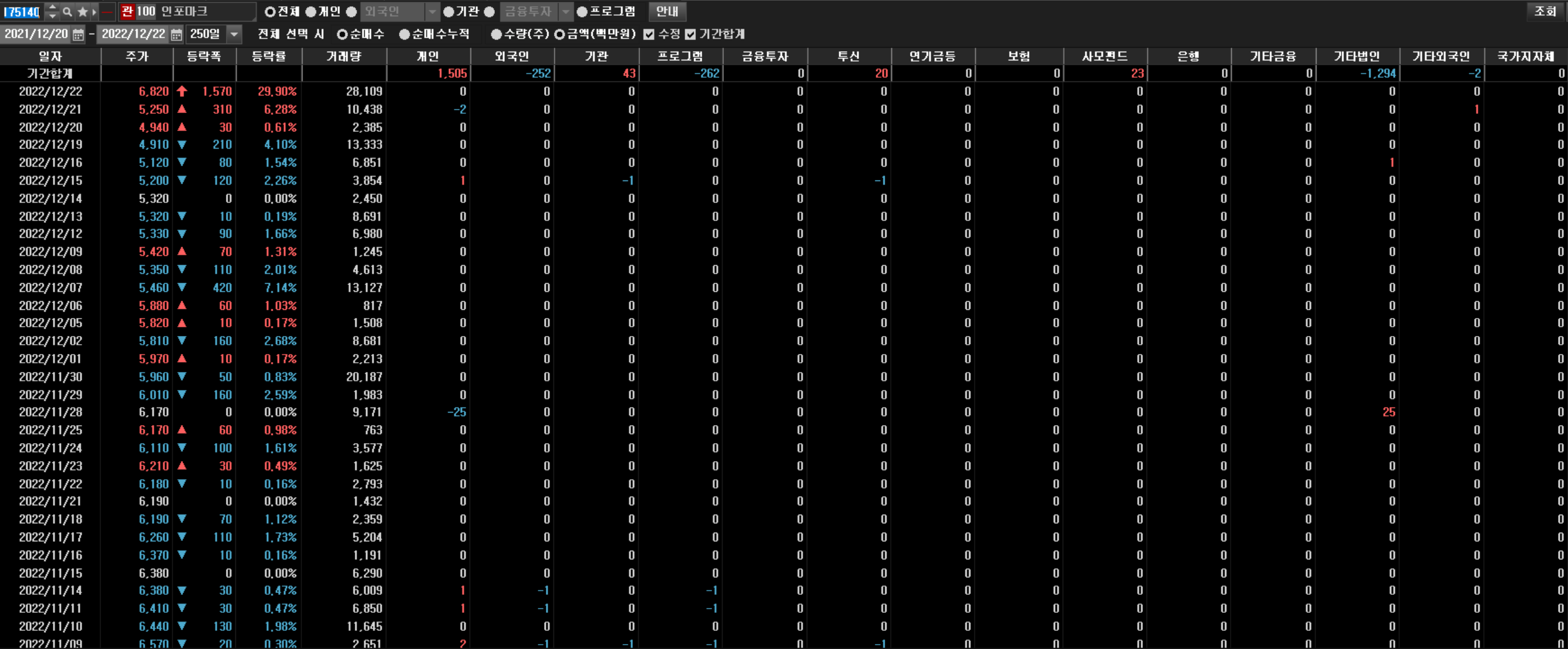The image size is (1568, 649).
Task: Click the red dash icon next to stock code
Action: pyautogui.click(x=108, y=11)
